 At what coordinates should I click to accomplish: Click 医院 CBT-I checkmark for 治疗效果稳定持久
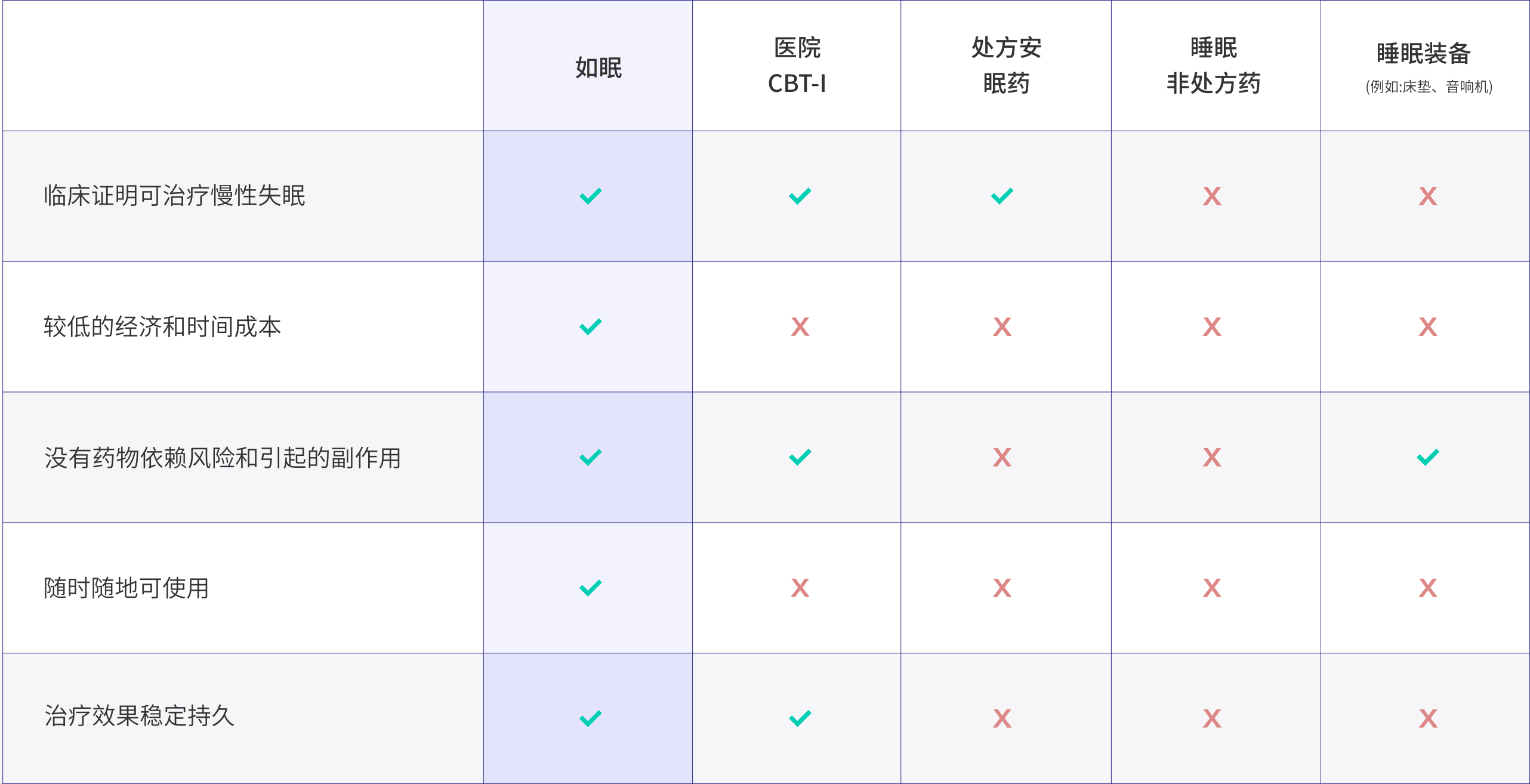pyautogui.click(x=800, y=718)
